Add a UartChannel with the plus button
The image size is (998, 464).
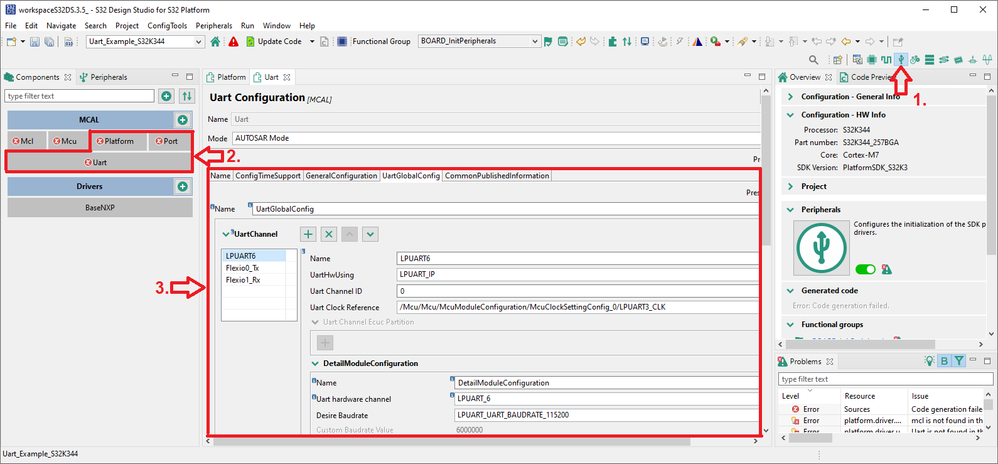tap(309, 234)
